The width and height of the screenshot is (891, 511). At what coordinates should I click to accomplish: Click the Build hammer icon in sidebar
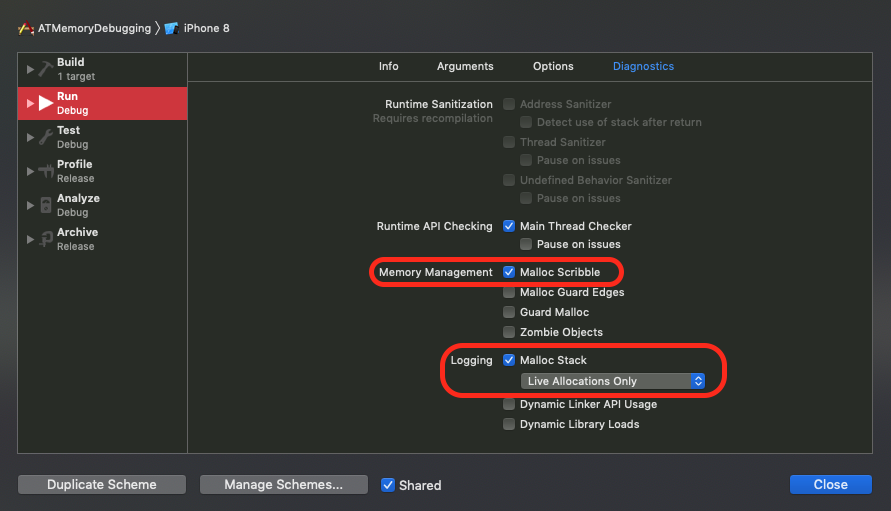coord(46,69)
